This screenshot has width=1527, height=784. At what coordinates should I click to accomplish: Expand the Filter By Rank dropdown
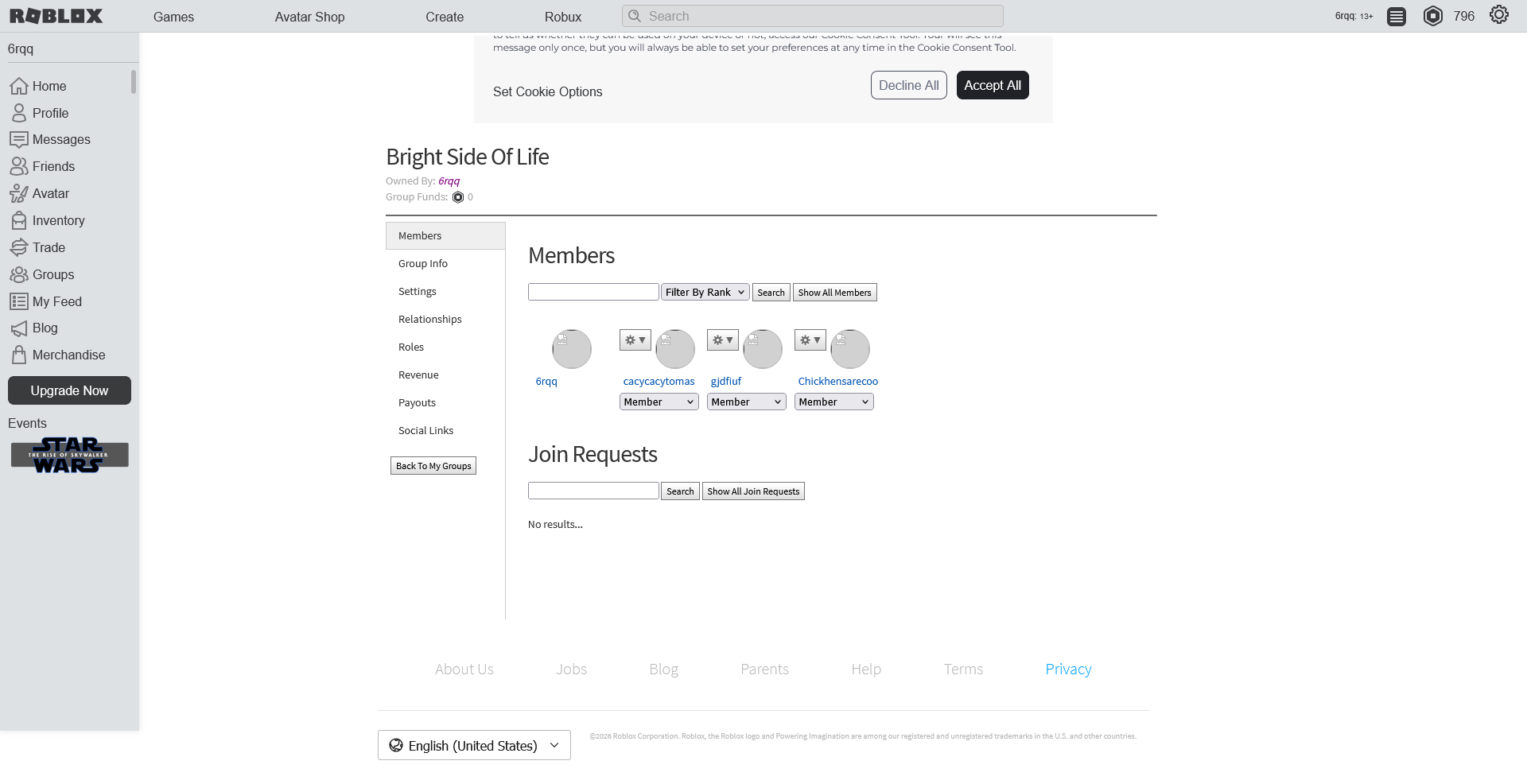click(x=705, y=293)
